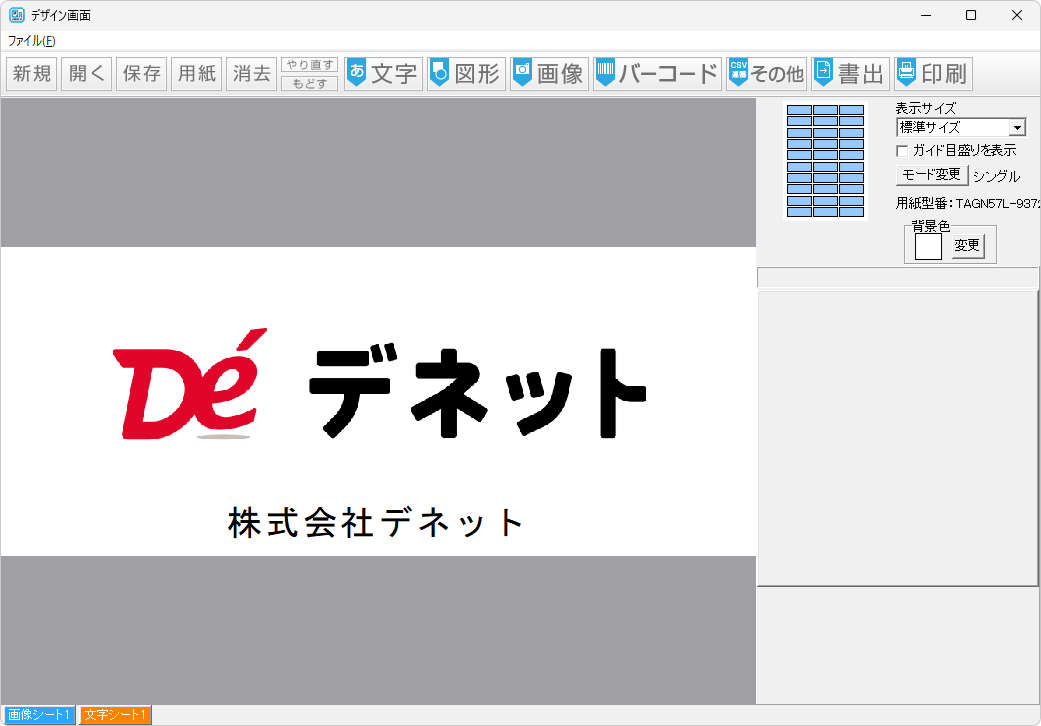The width and height of the screenshot is (1041, 726).
Task: Select the 文字 (Text) tool
Action: [383, 73]
